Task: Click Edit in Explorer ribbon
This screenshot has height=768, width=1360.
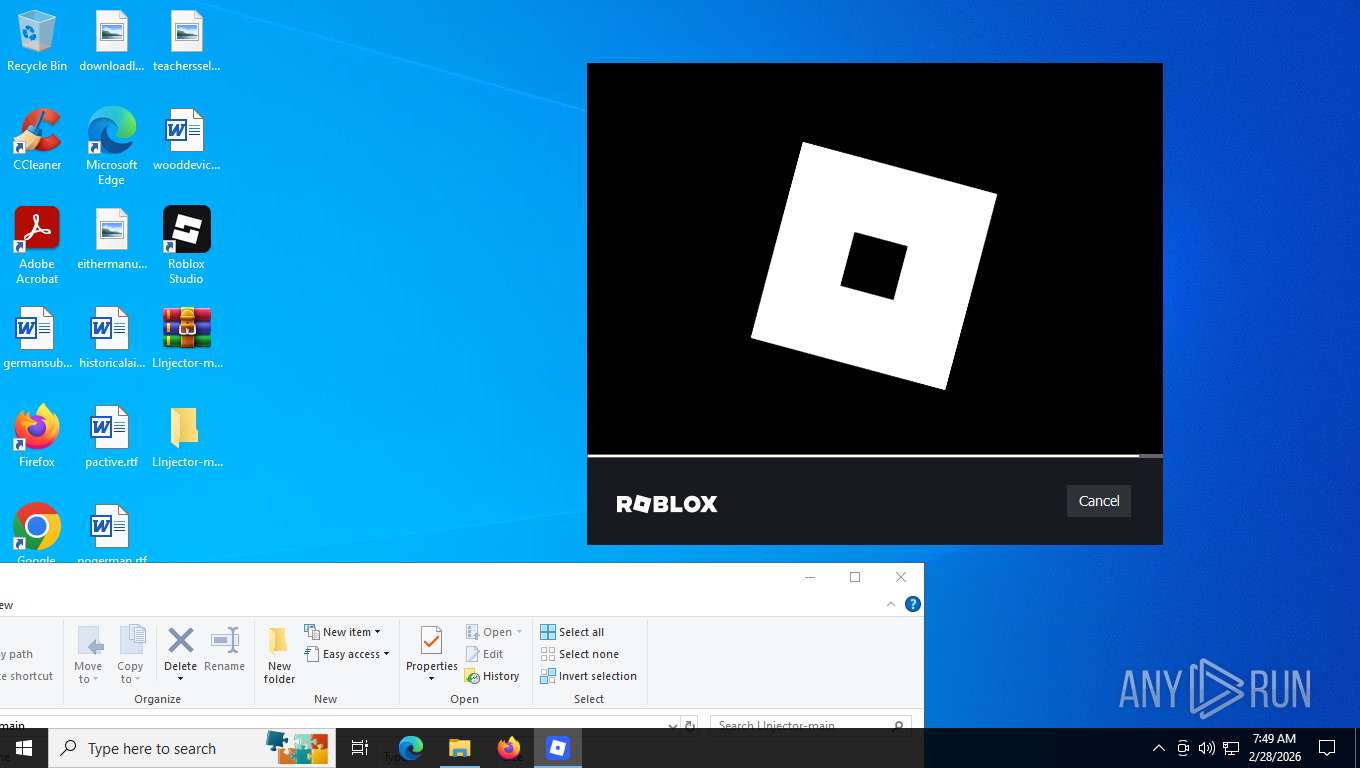Action: [484, 654]
